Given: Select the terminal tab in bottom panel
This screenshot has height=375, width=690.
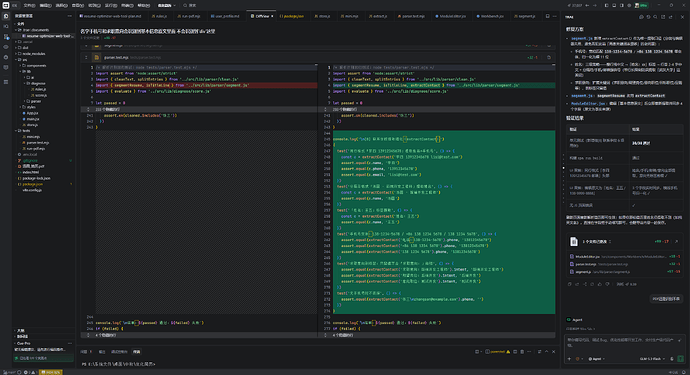Looking at the screenshot, I should 136,352.
